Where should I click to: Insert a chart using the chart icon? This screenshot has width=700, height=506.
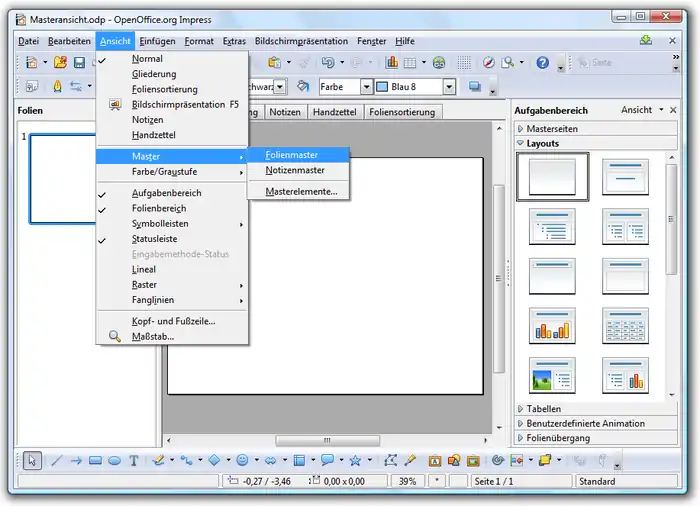tap(392, 63)
